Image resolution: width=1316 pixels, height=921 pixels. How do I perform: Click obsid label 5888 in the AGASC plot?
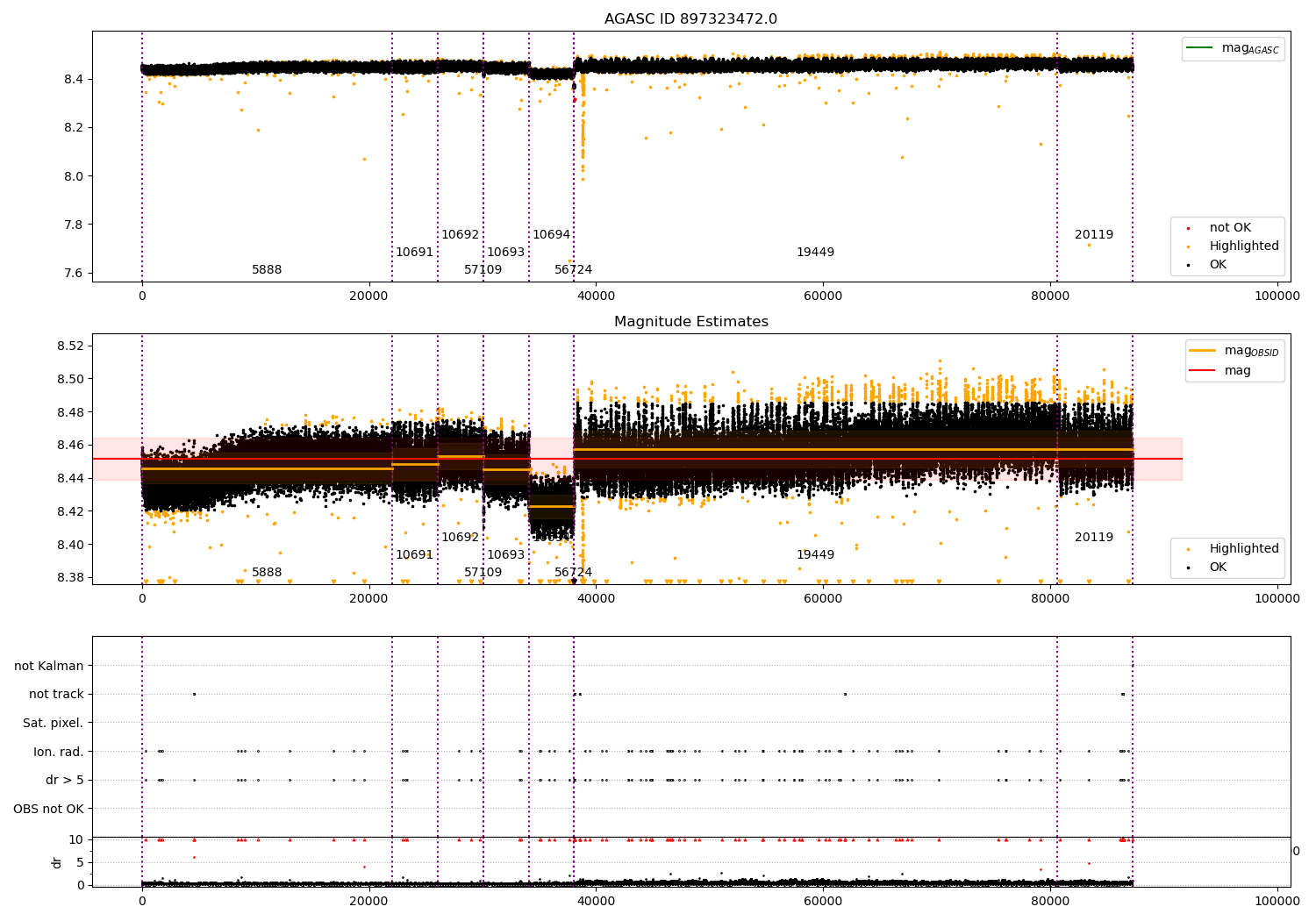267,270
